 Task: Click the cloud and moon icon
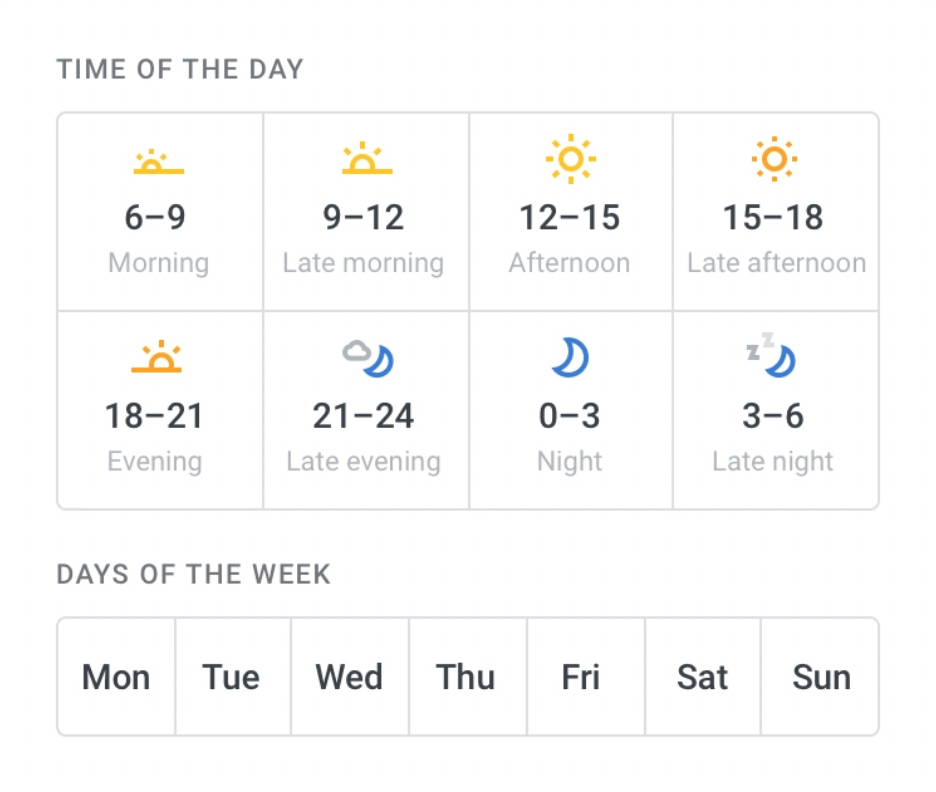[x=368, y=357]
